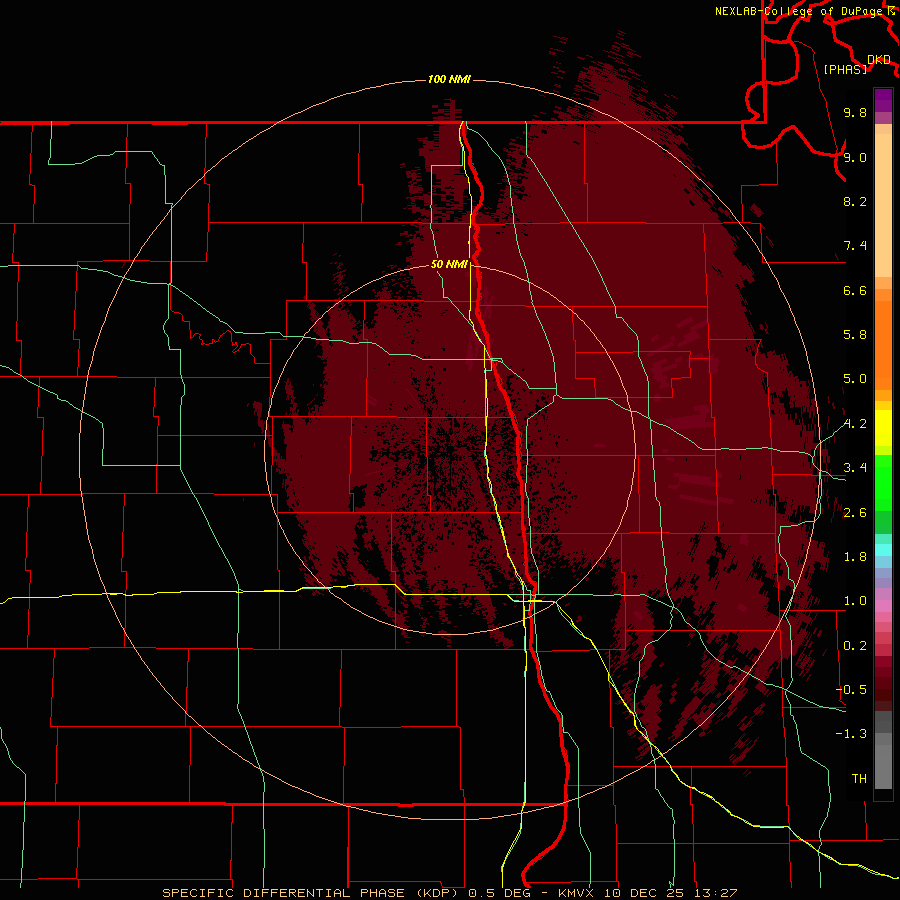
Task: Click the KMVX radar site identifier
Action: (x=576, y=893)
